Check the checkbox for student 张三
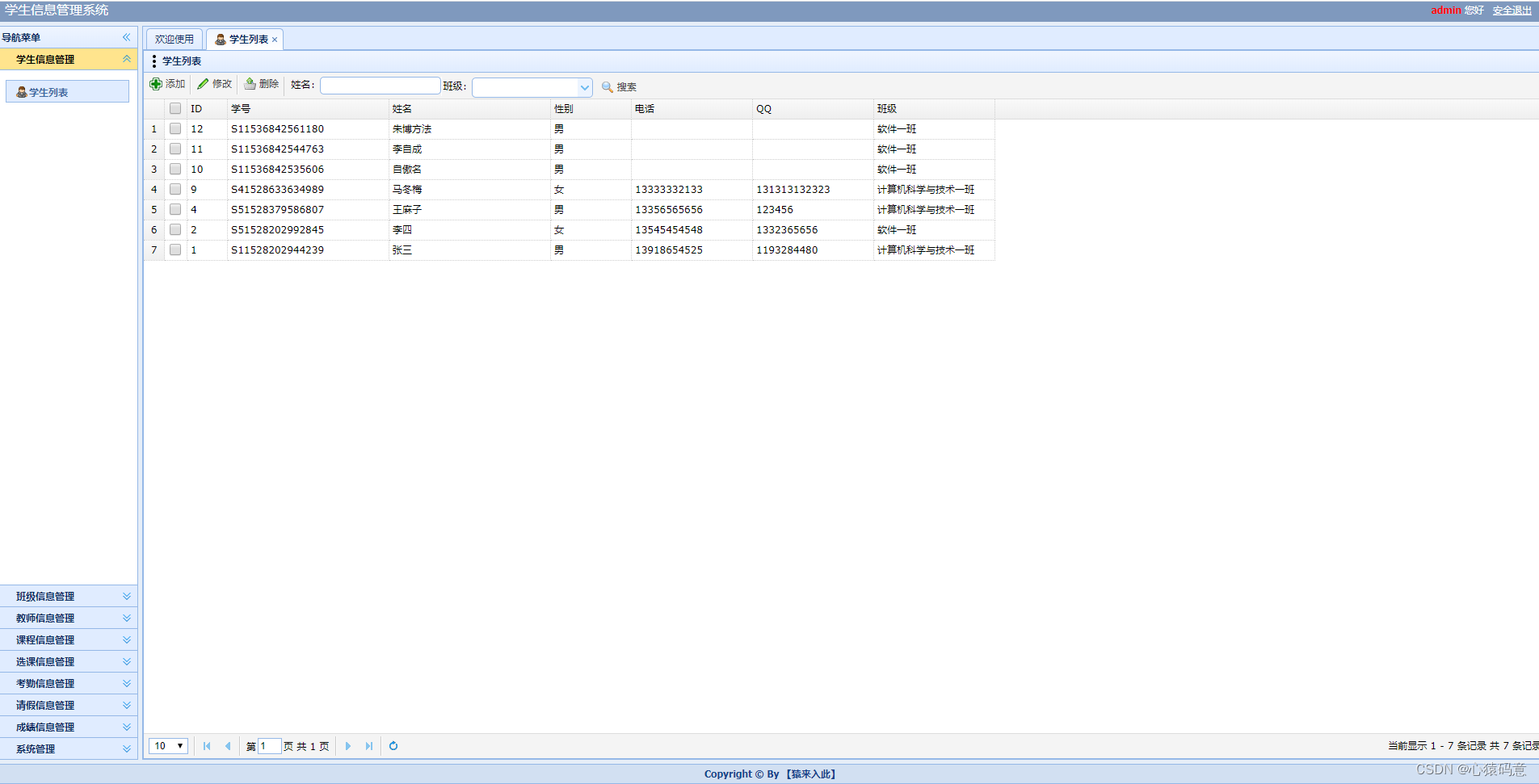 (x=175, y=249)
